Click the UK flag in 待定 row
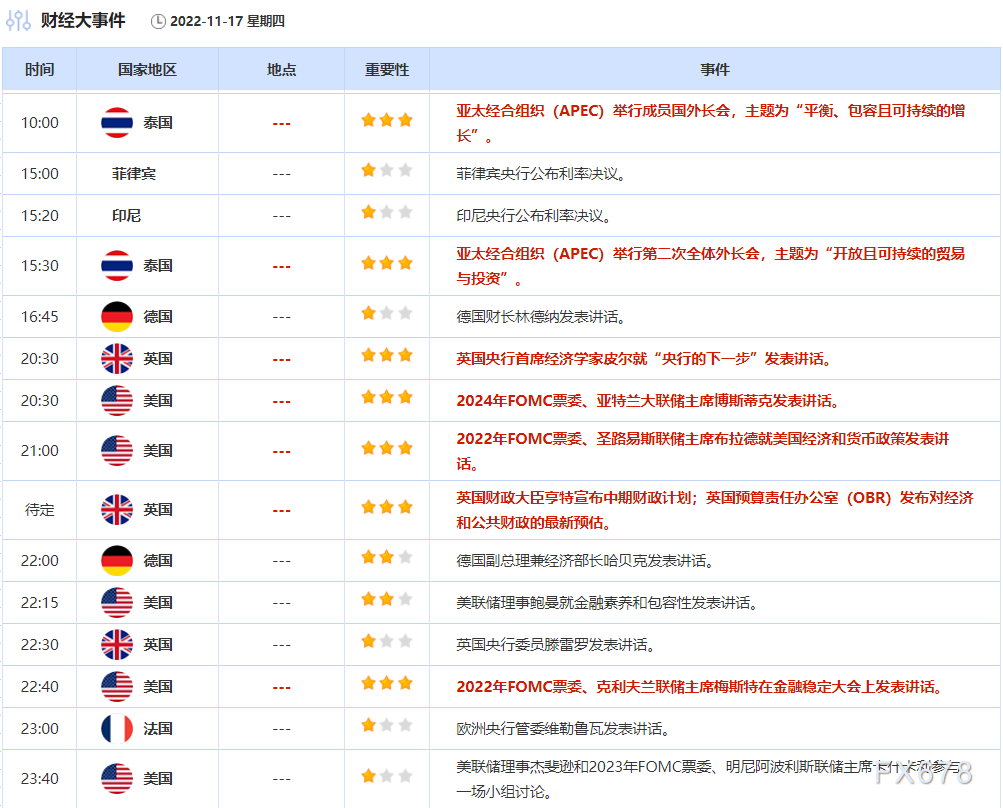The height and width of the screenshot is (808, 1003). 117,509
